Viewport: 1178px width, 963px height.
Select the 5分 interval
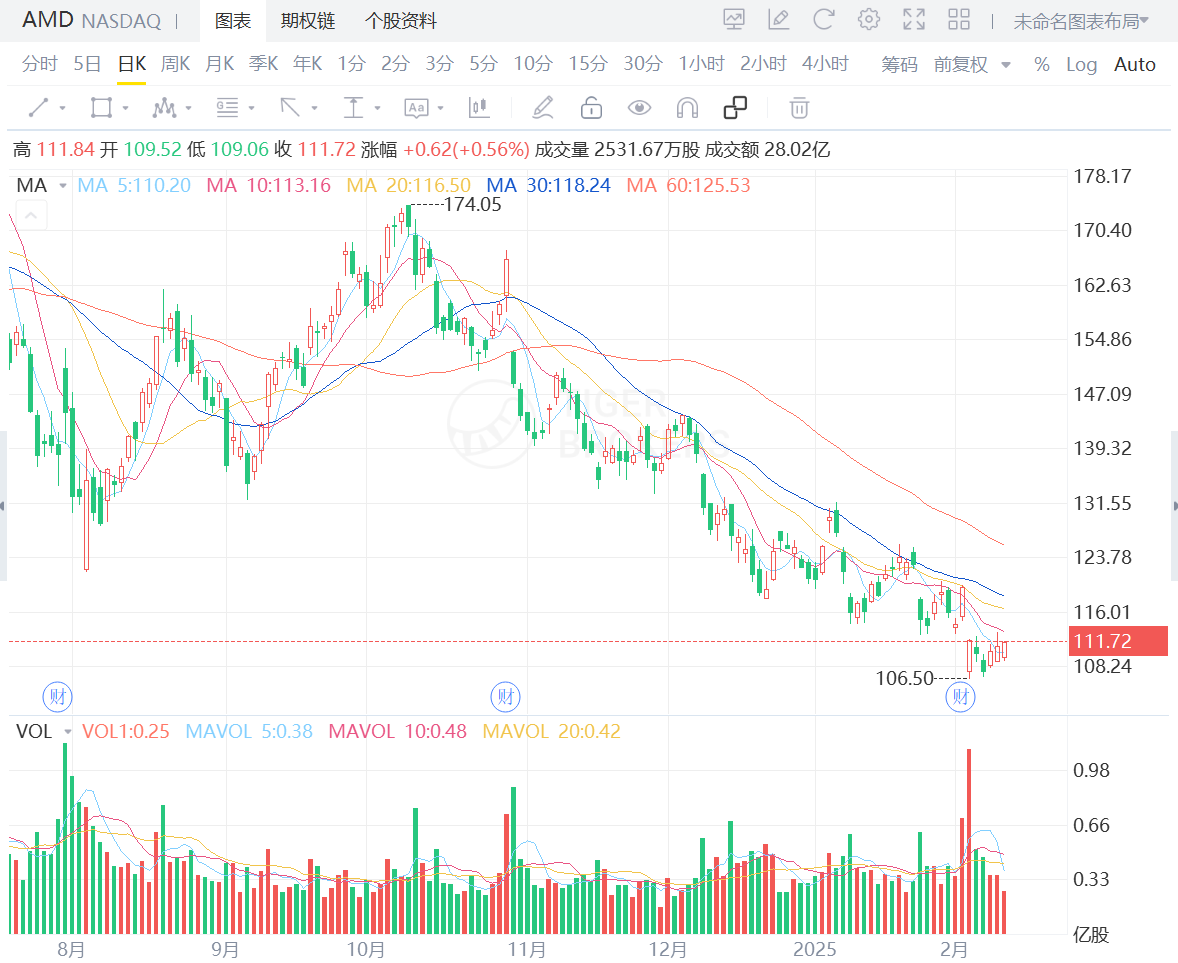484,64
